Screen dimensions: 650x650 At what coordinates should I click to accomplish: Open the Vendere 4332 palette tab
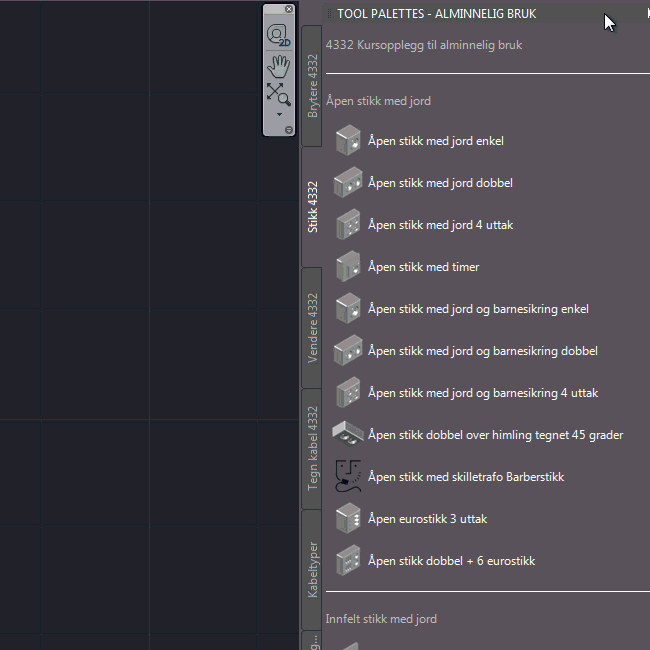312,327
